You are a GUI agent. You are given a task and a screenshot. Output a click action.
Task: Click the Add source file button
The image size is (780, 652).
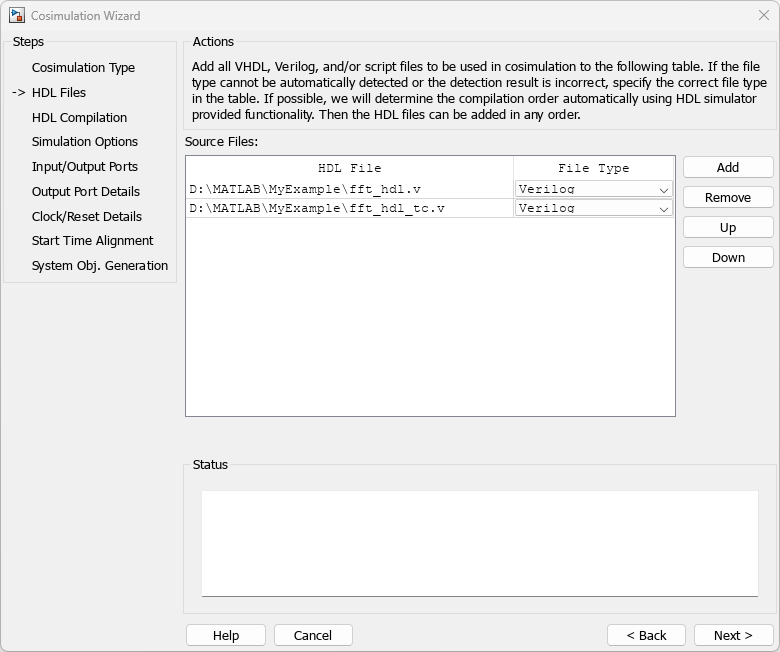728,168
